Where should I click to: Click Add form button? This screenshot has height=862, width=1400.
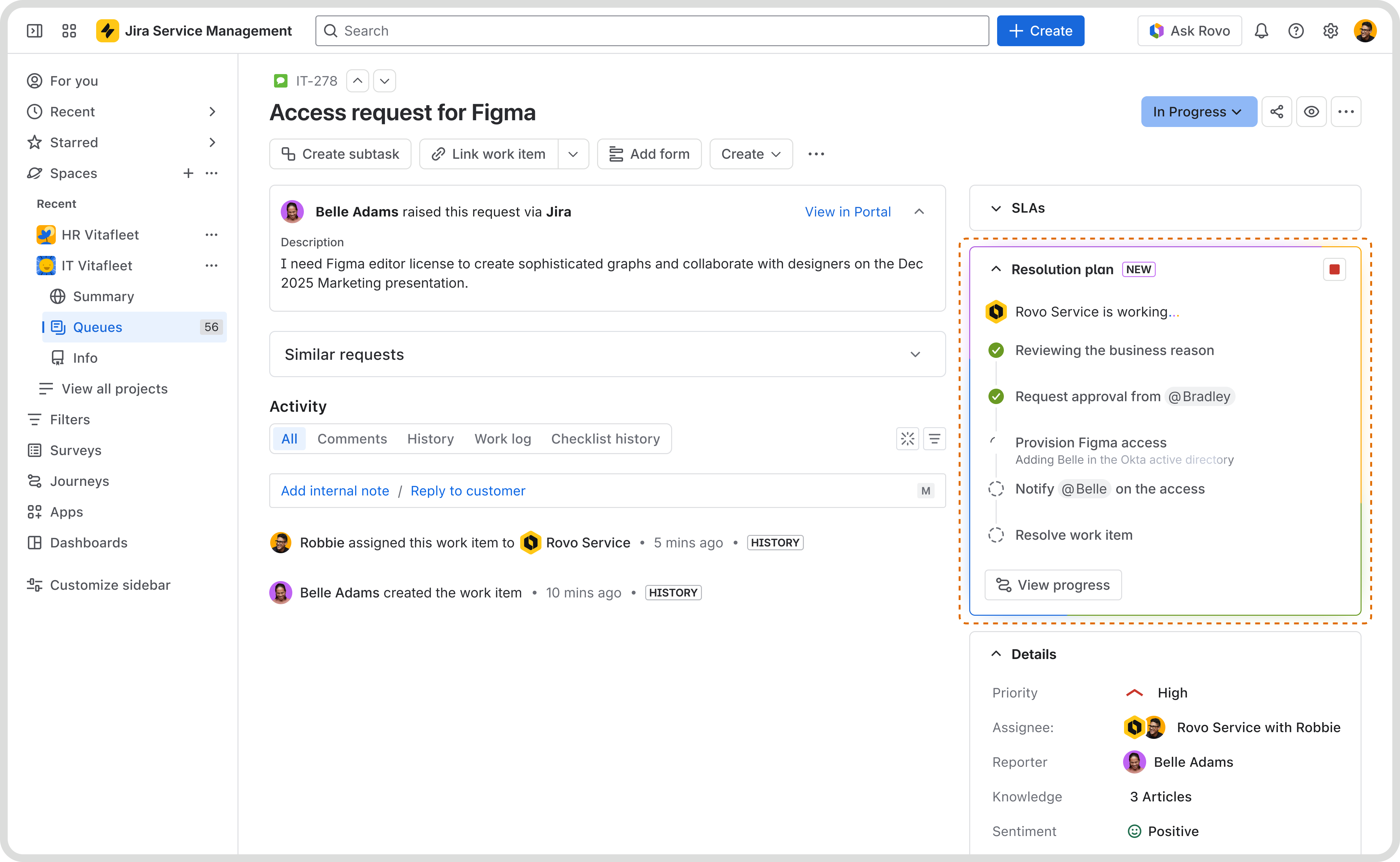649,154
